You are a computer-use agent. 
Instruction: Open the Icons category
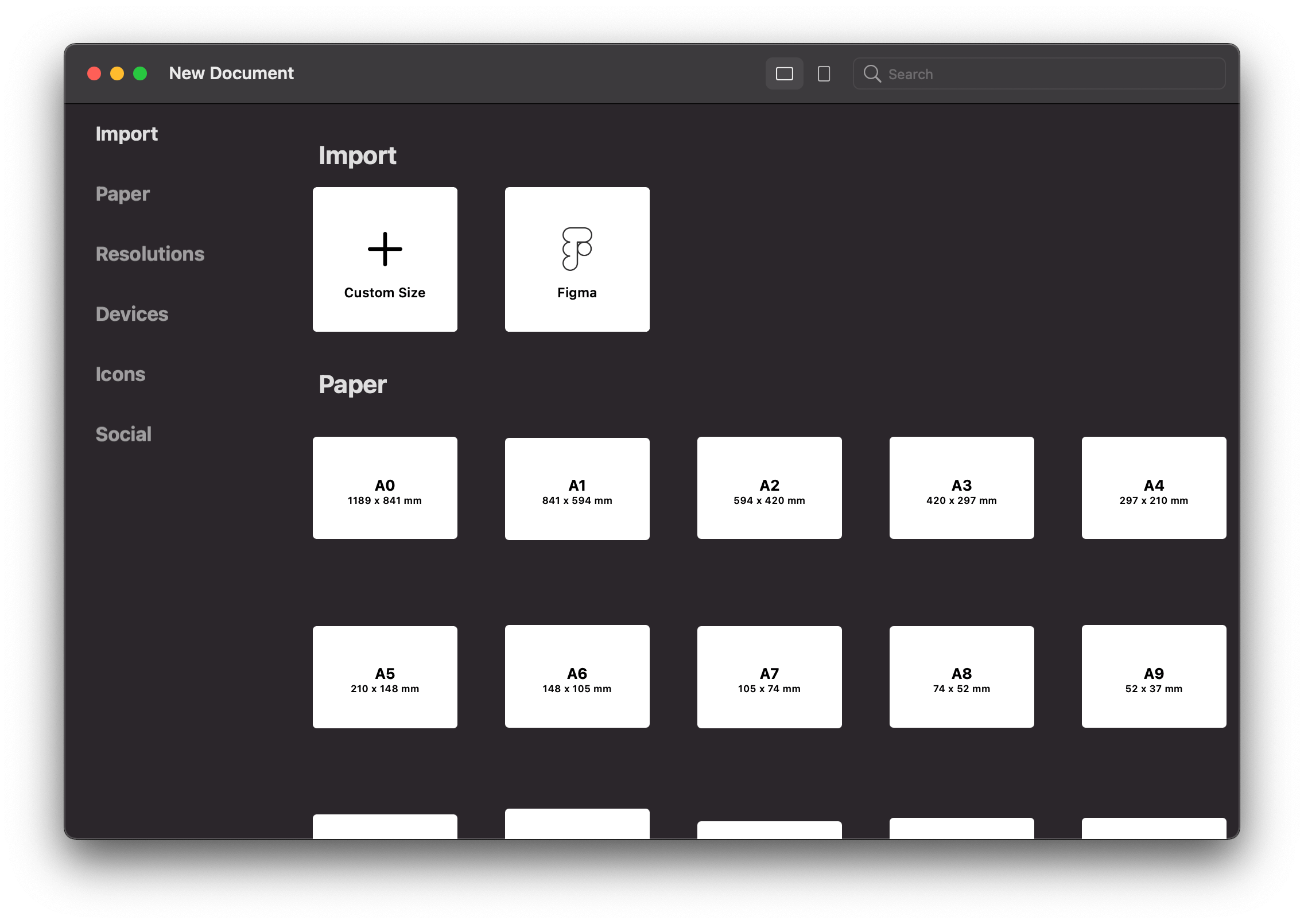[x=121, y=374]
